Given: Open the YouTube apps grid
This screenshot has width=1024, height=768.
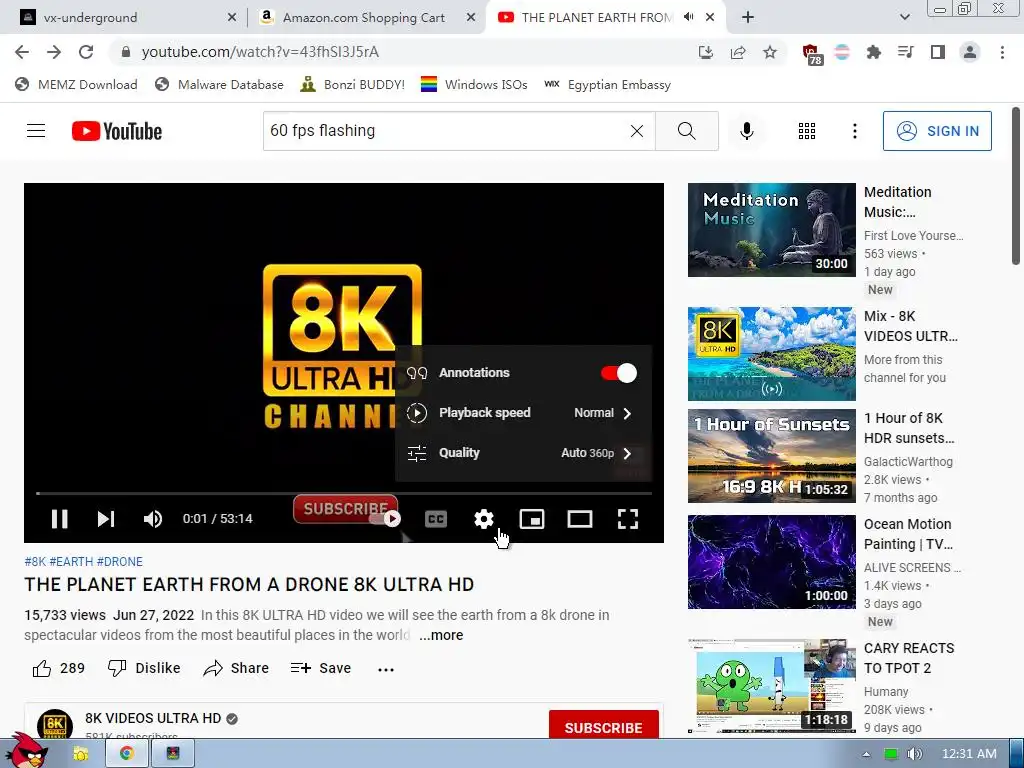Looking at the screenshot, I should 807,131.
